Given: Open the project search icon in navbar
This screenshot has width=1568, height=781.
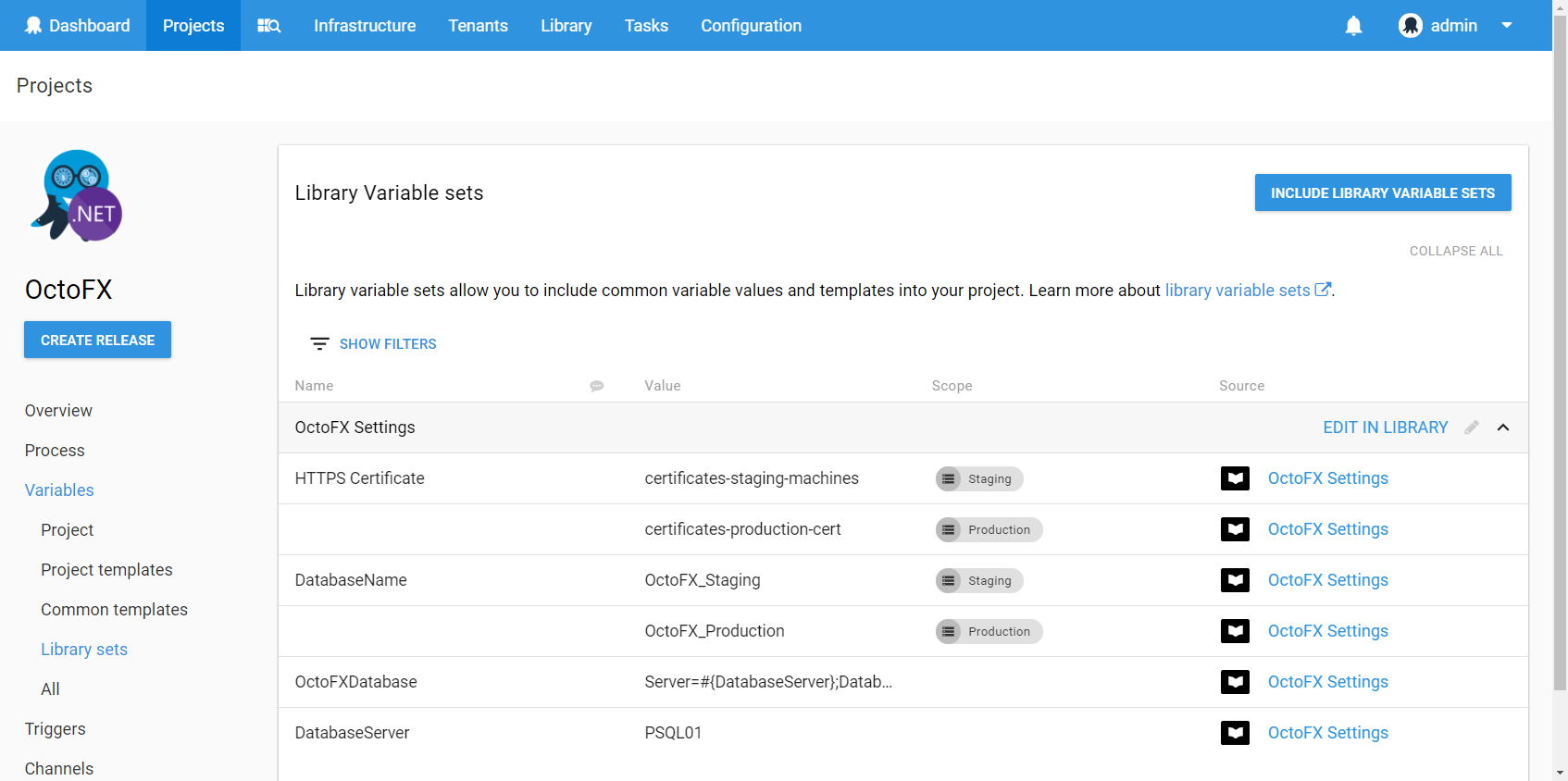Looking at the screenshot, I should pyautogui.click(x=268, y=26).
